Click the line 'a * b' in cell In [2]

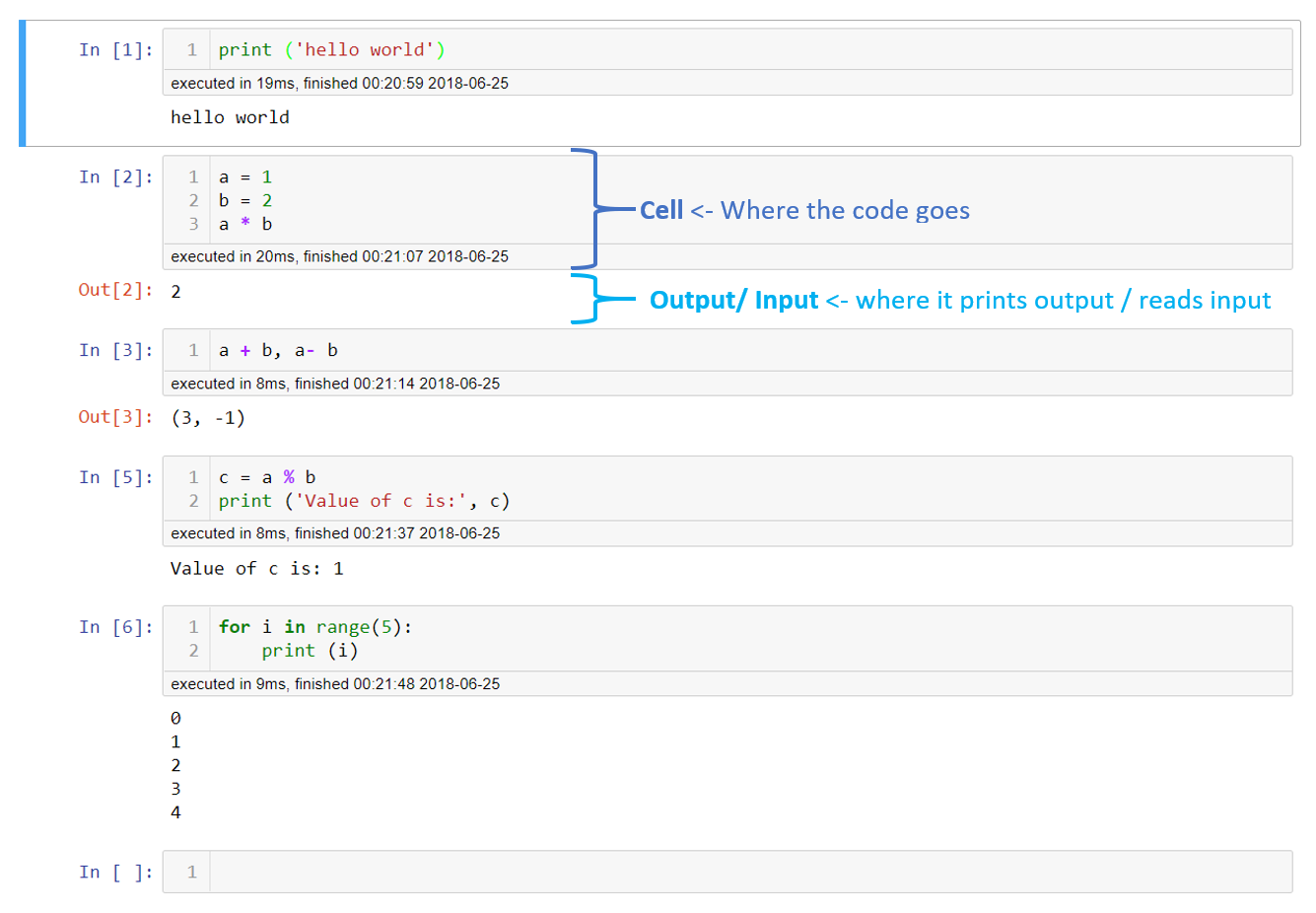pyautogui.click(x=245, y=224)
